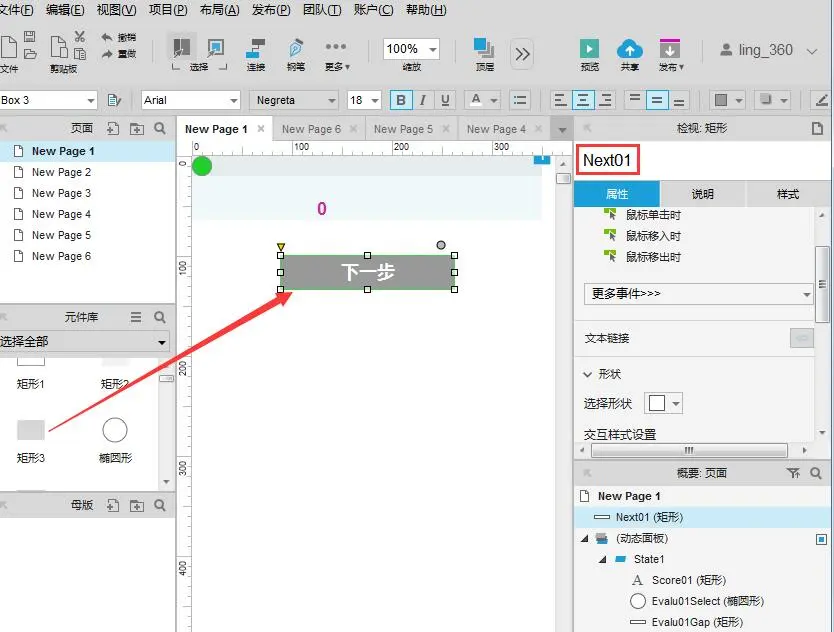Toggle Italic formatting

click(423, 100)
